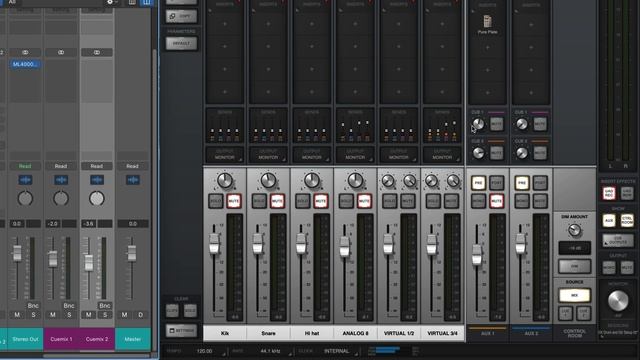Select MIX as control room source

click(575, 295)
